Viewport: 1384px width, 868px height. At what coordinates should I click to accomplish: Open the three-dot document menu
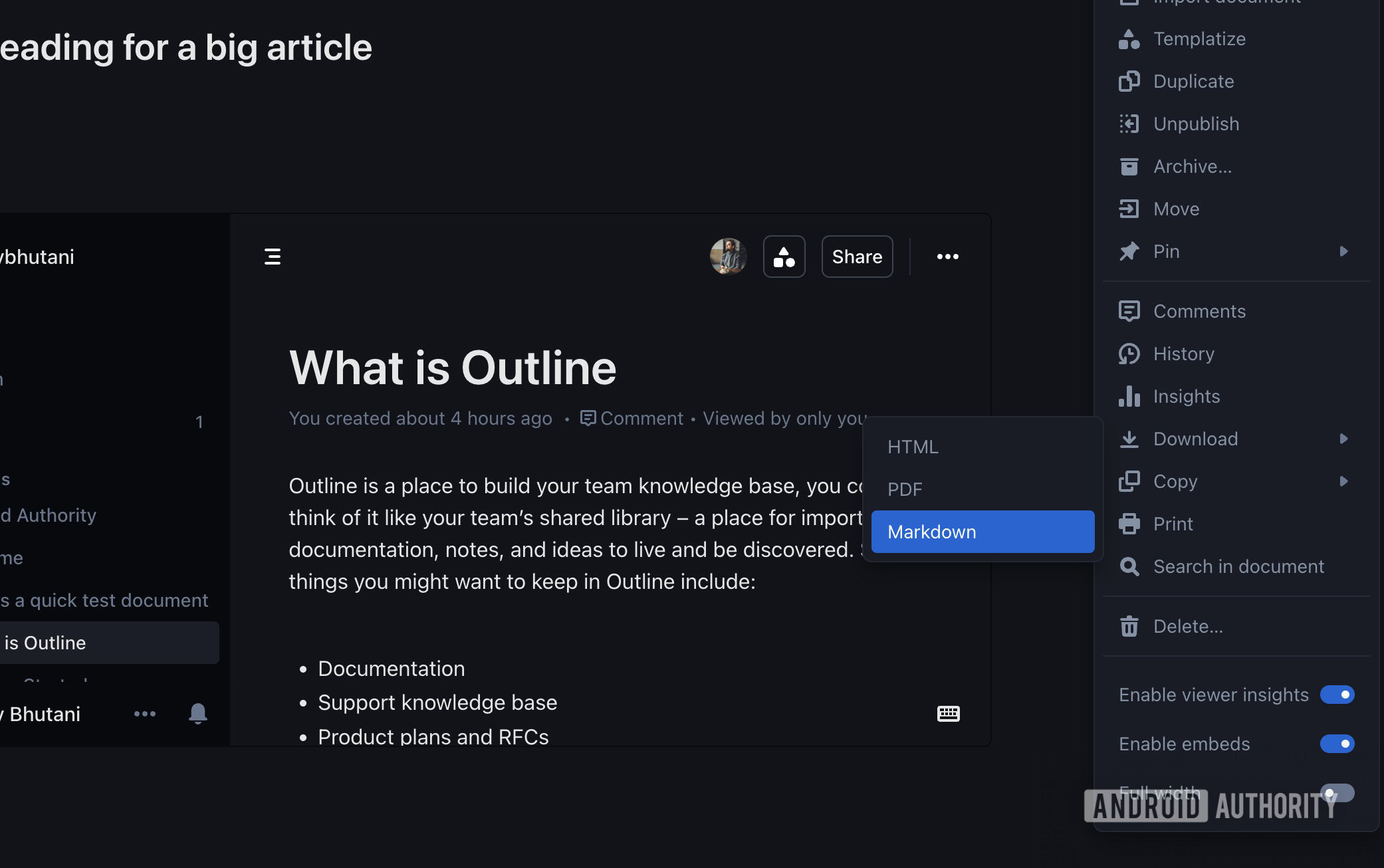(x=947, y=257)
